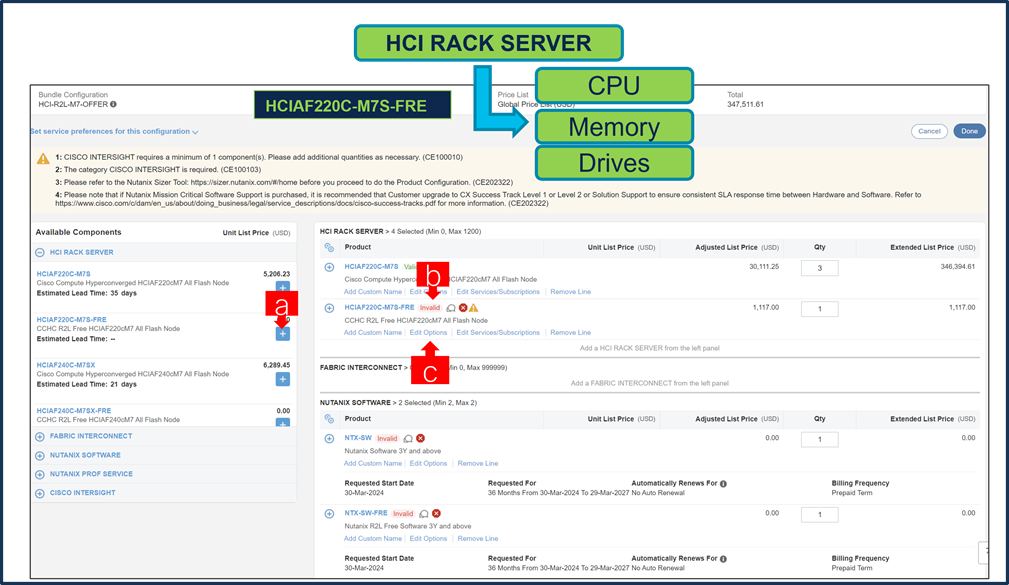
Task: Click the info icon beside HCI-R2L-M7-OFFER
Action: pyautogui.click(x=113, y=104)
